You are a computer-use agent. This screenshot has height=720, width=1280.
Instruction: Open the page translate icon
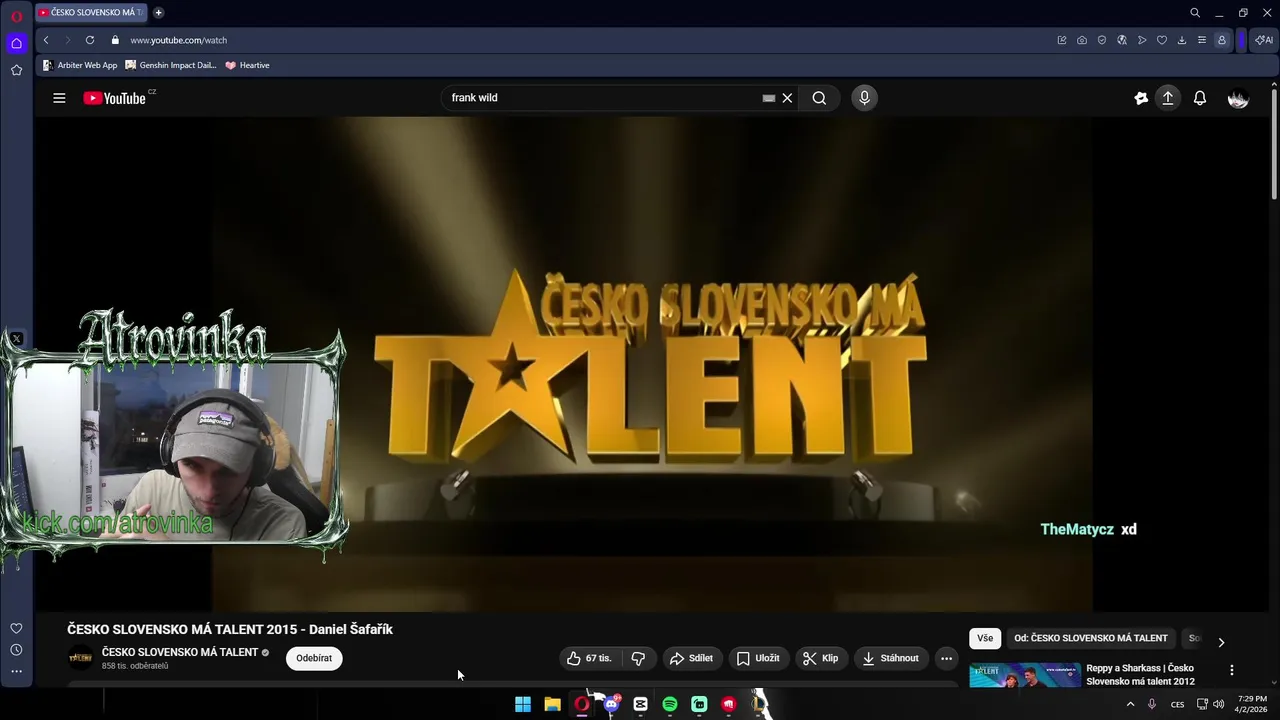1122,40
